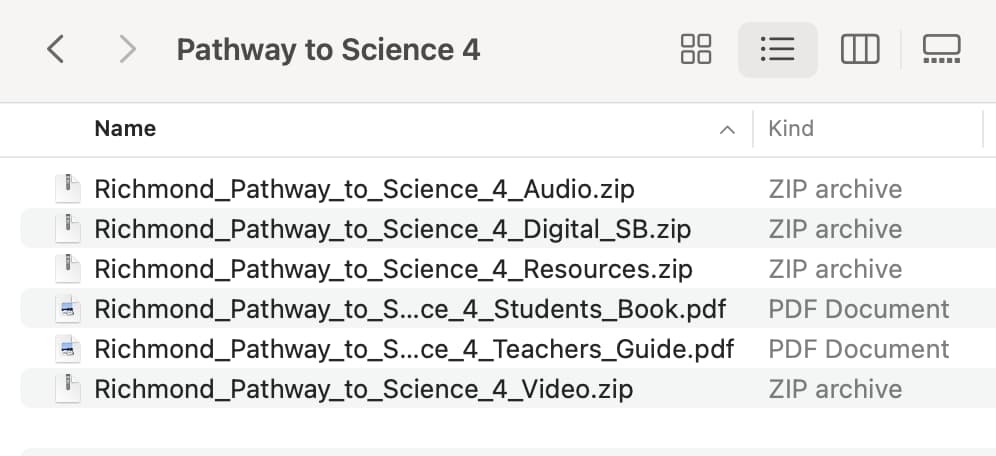This screenshot has width=996, height=456.
Task: Toggle sort order using Name column arrow
Action: tap(727, 130)
